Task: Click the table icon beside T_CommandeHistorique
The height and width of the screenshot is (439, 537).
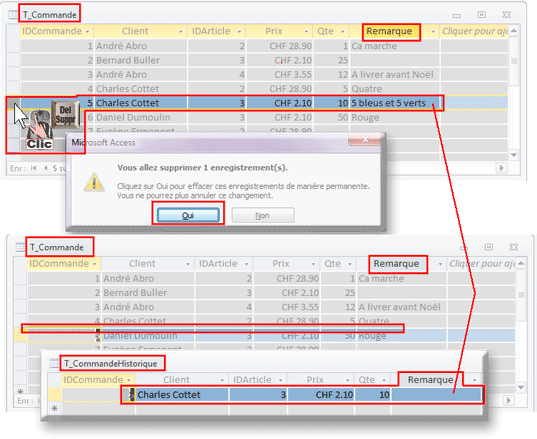Action: [x=54, y=363]
